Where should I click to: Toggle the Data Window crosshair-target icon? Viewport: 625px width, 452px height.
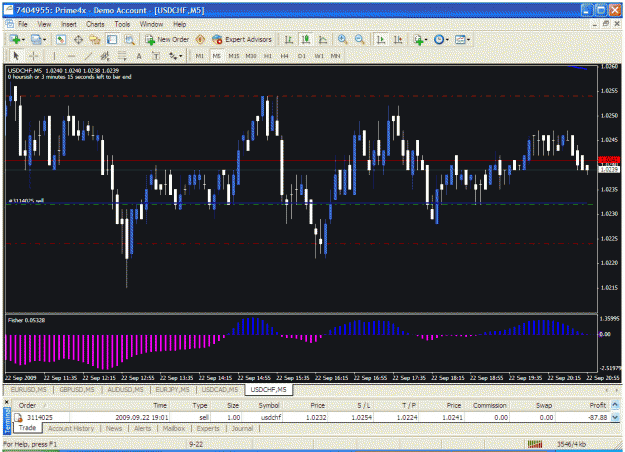point(78,39)
